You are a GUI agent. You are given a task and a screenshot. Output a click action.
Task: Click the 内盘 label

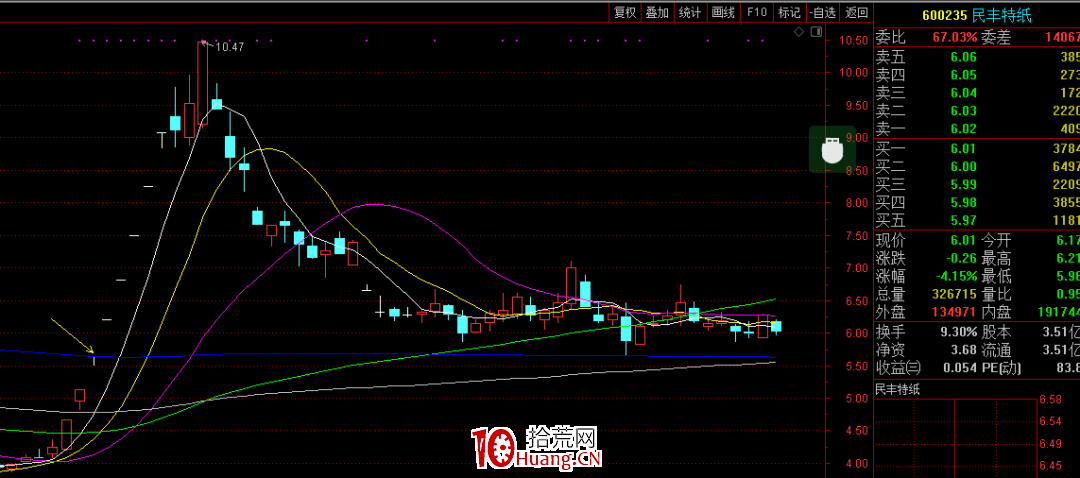coord(996,313)
